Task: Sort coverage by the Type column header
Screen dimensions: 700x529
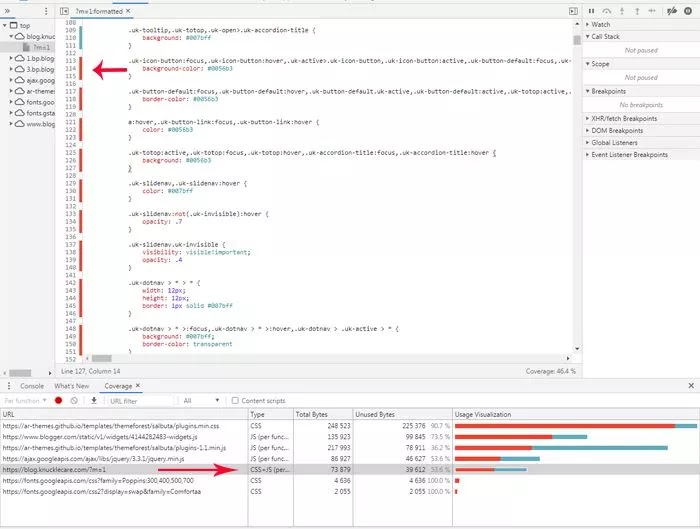Action: (271, 414)
